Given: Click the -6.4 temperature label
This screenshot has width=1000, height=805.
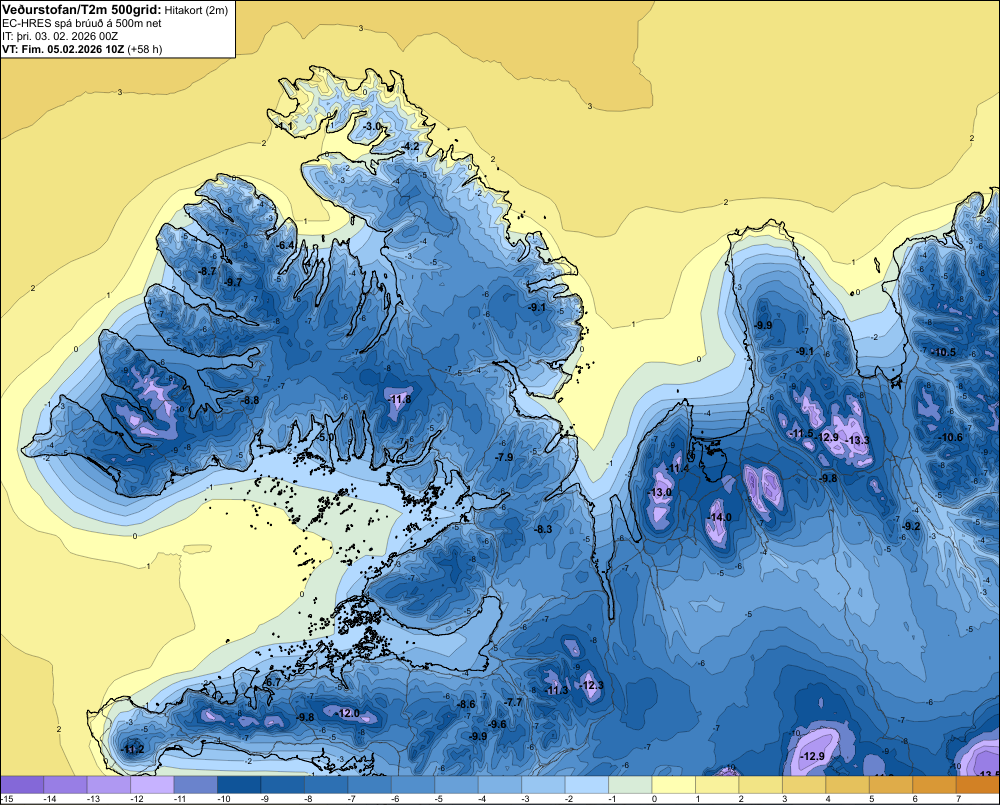Looking at the screenshot, I should tap(286, 245).
